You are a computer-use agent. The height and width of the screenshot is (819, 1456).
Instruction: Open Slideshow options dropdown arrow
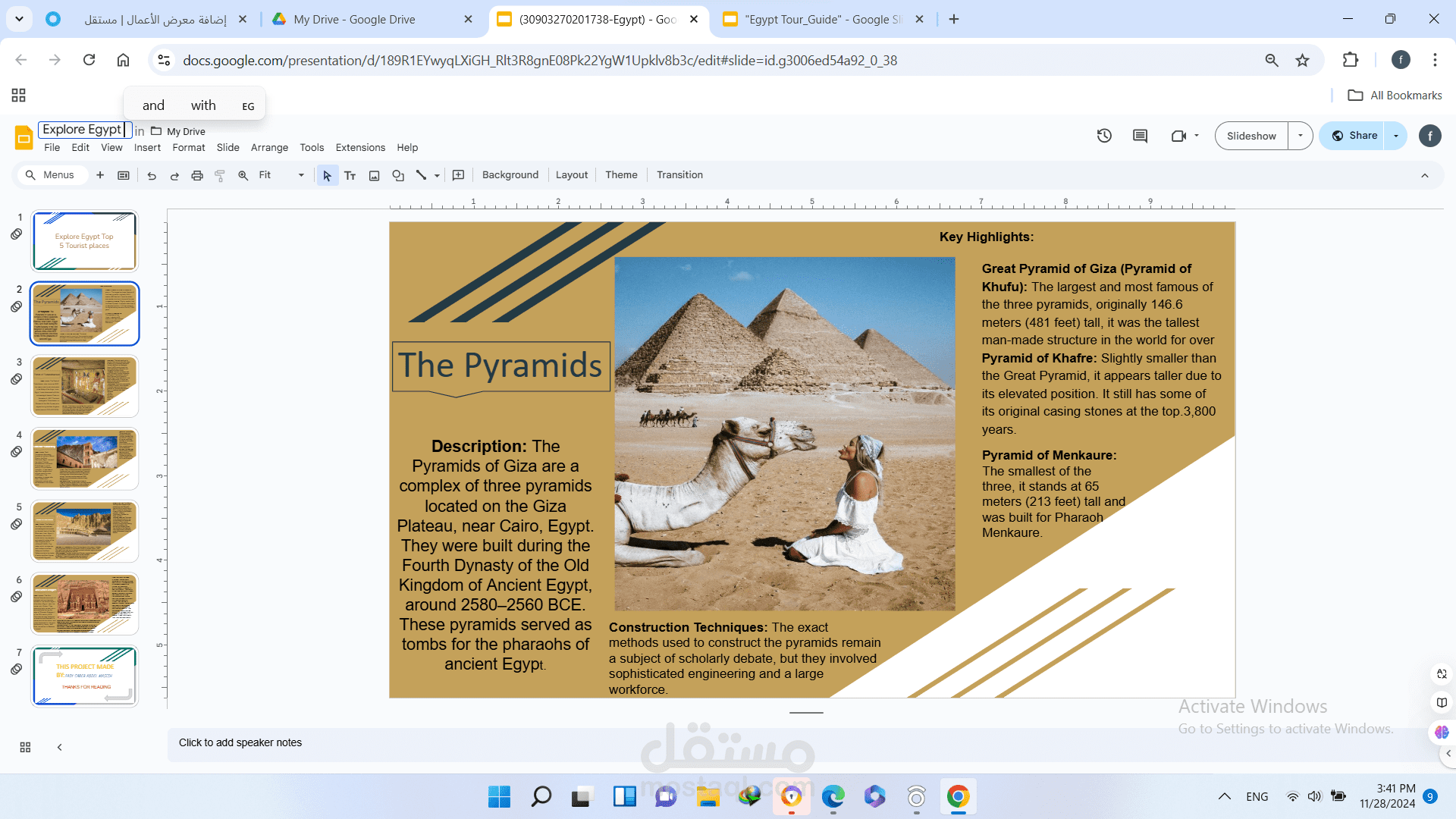(x=1301, y=136)
